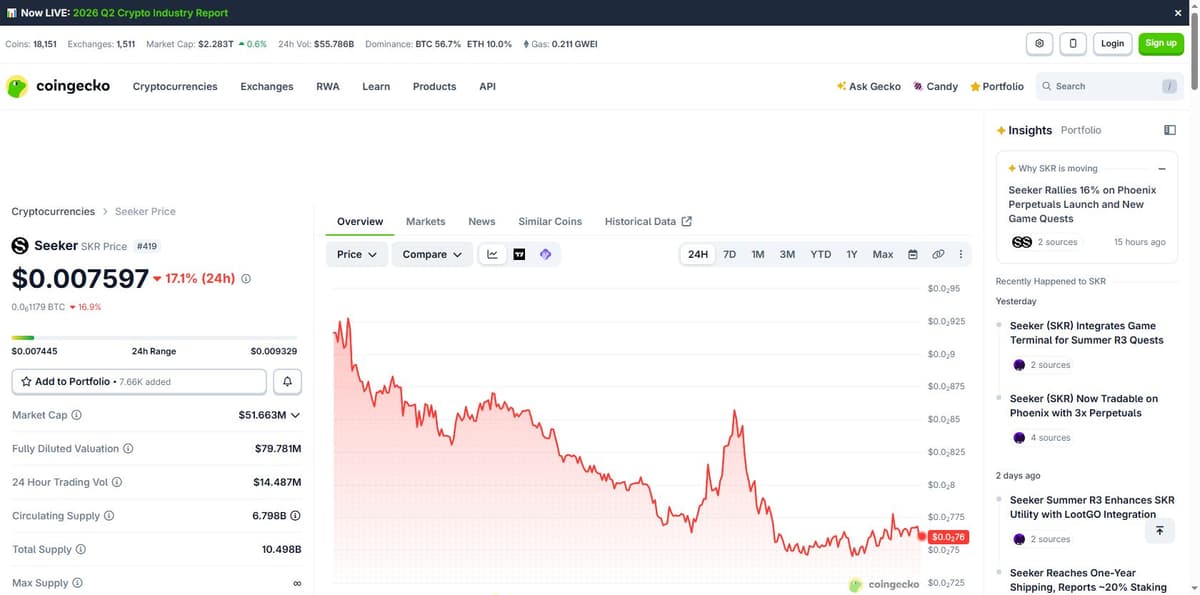This screenshot has height=595, width=1200.
Task: Collapse the Why SKR is moving card
Action: (1162, 168)
